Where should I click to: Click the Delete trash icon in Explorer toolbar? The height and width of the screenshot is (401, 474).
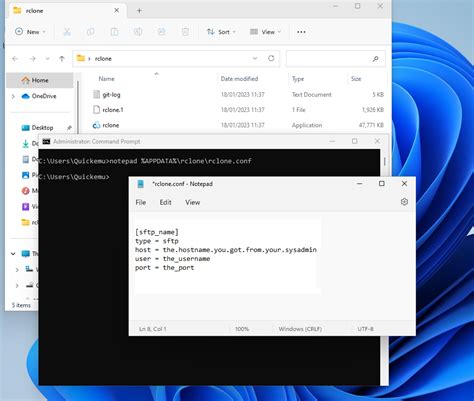185,32
